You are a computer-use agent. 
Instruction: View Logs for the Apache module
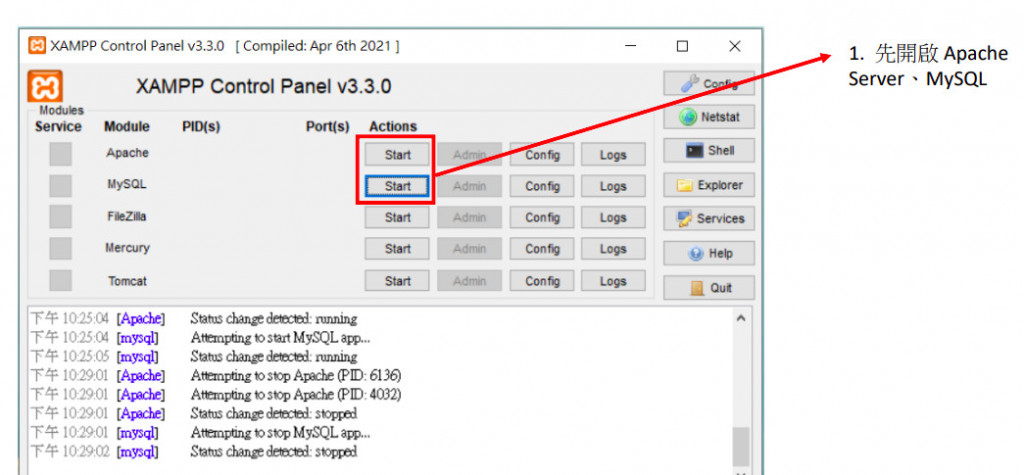click(613, 155)
